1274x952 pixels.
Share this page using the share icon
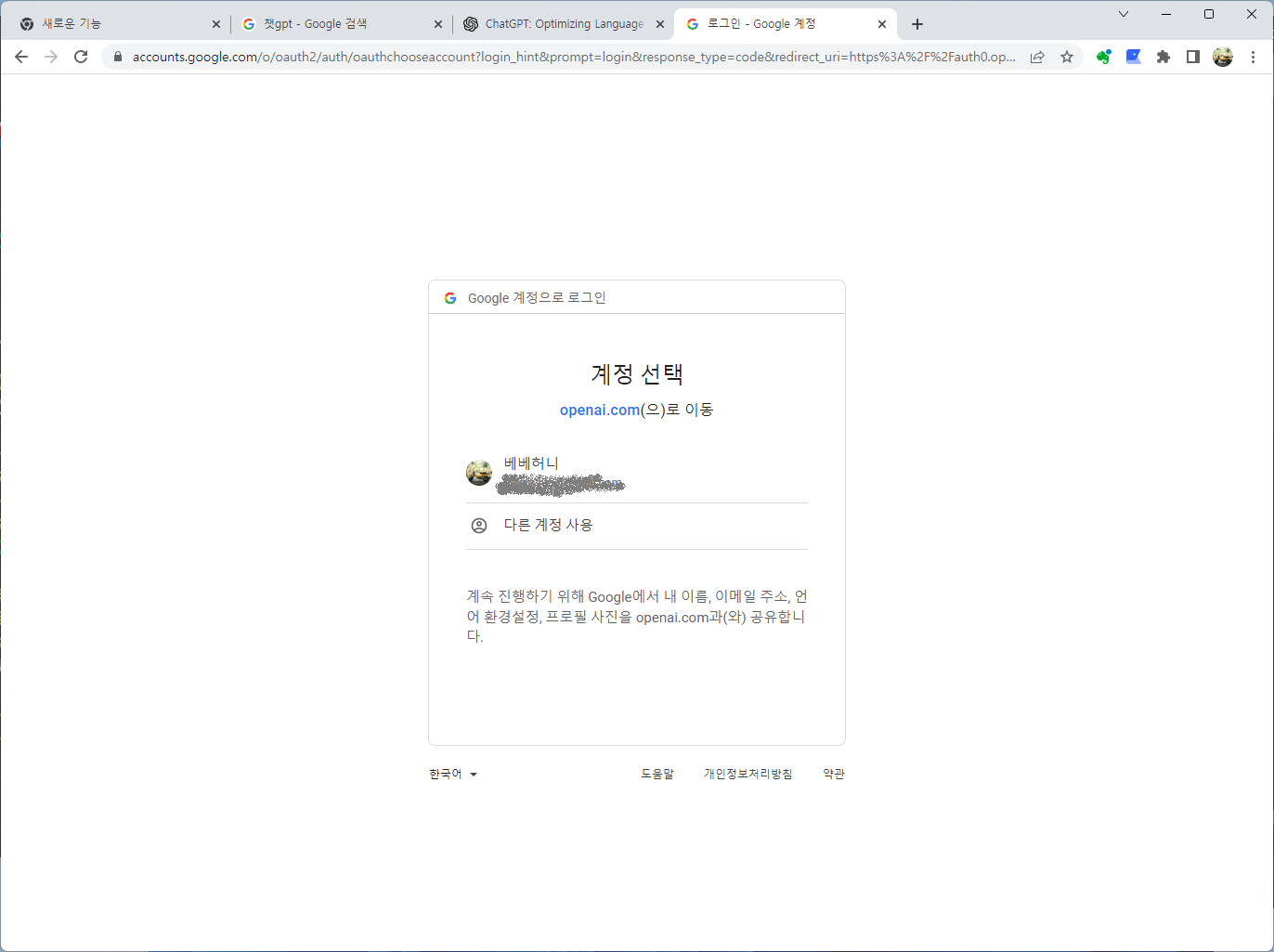tap(1037, 57)
